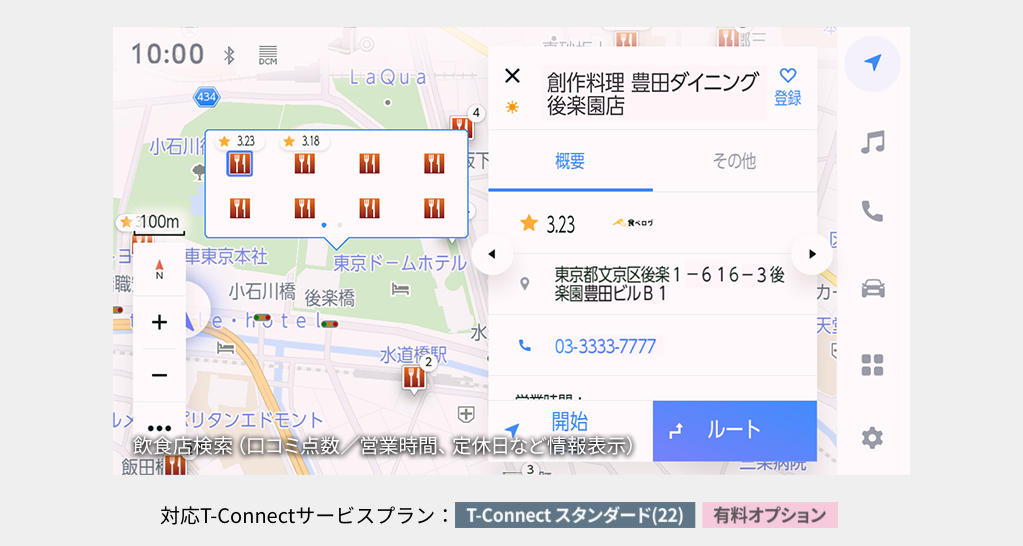The width and height of the screenshot is (1023, 546).
Task: Tap the 水道橋駅 station label
Action: coord(414,354)
